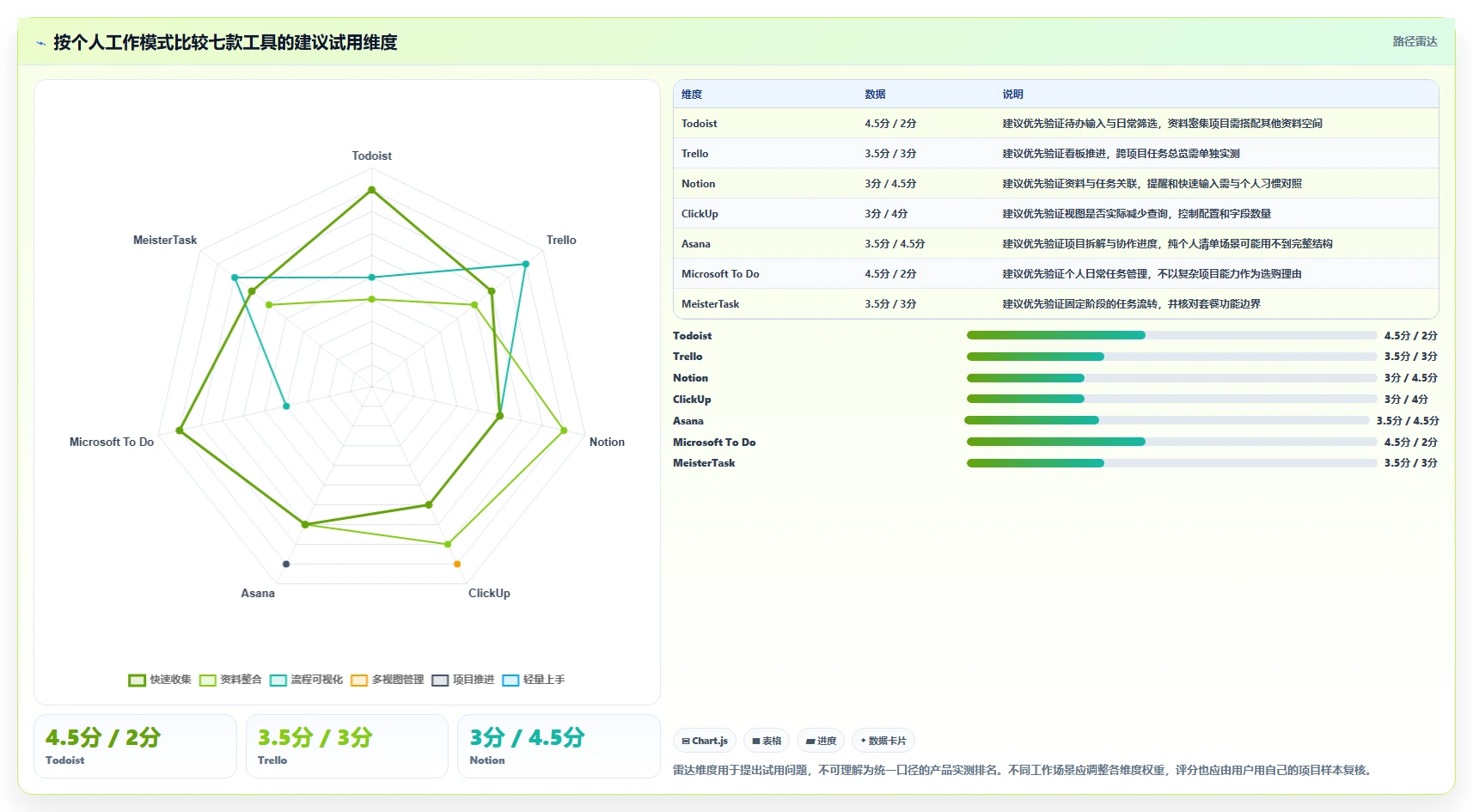Click the Todoist progress bar
The image size is (1473, 812).
(1171, 335)
